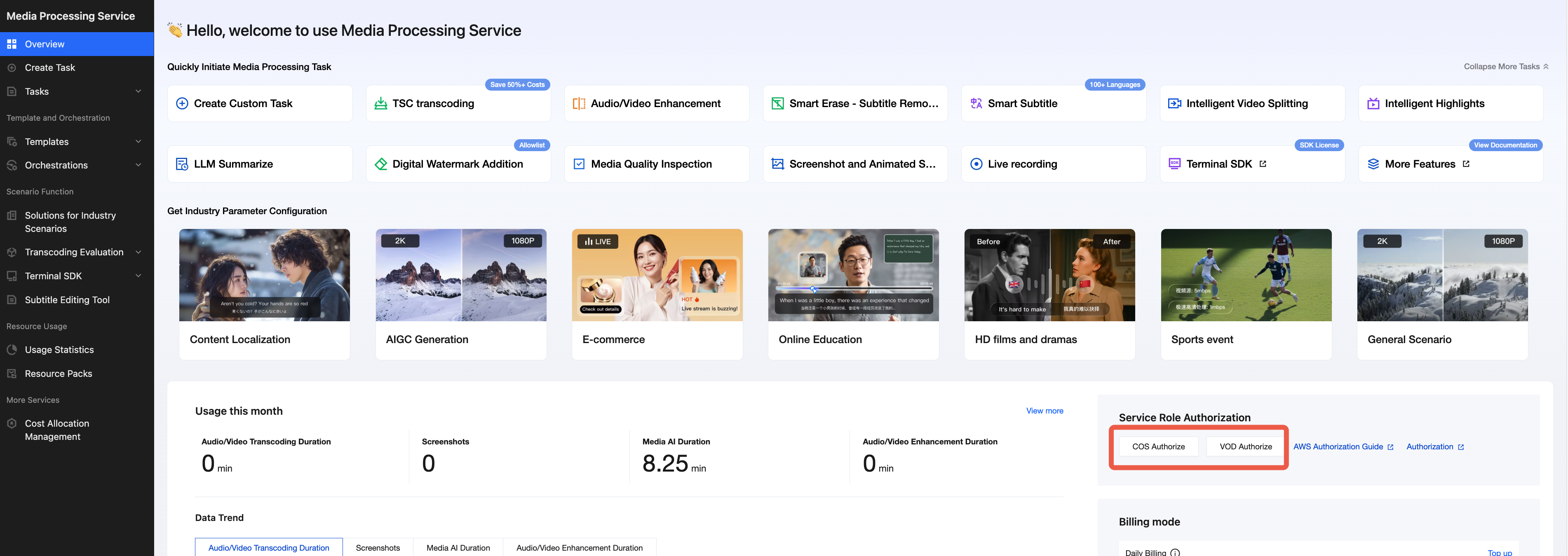The height and width of the screenshot is (556, 1568).
Task: Expand the Tasks sidebar menu
Action: click(x=138, y=91)
